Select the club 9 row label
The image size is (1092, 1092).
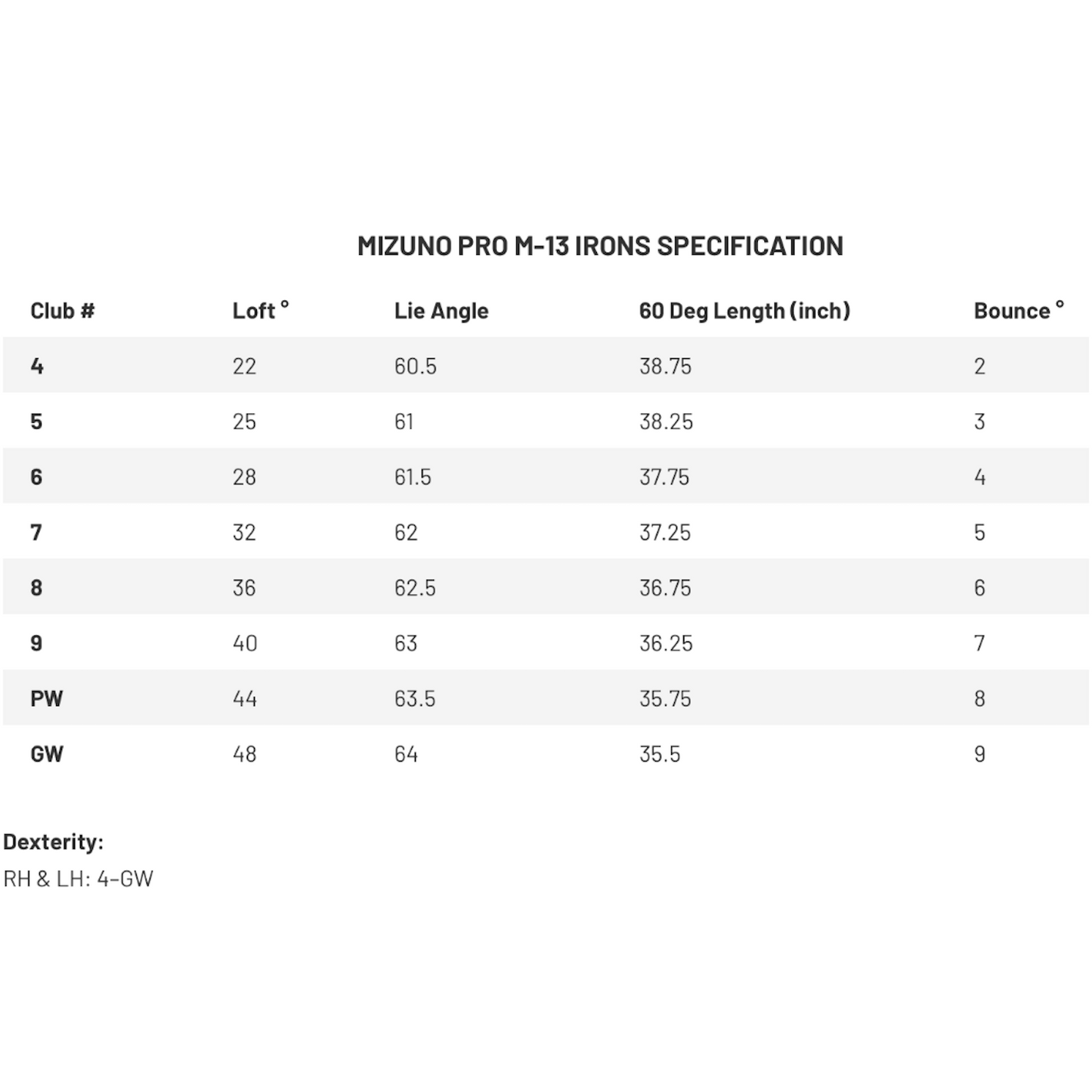coord(36,643)
